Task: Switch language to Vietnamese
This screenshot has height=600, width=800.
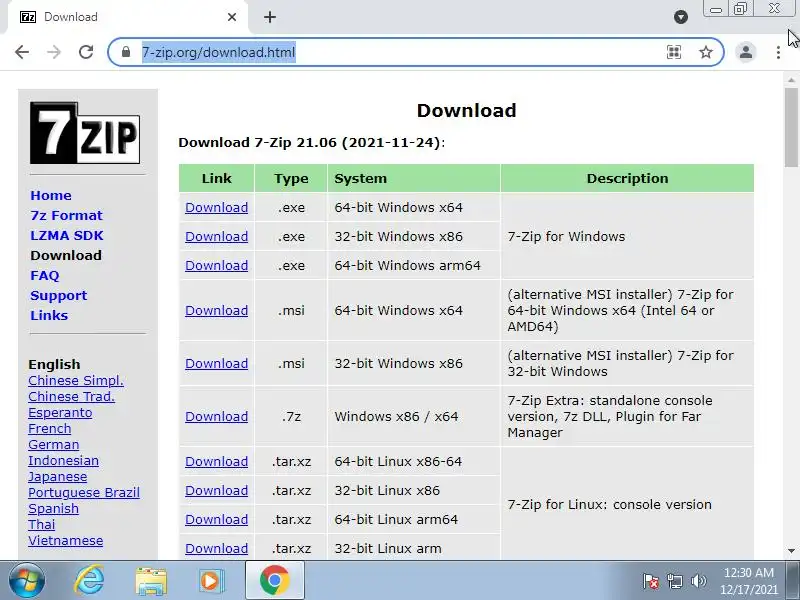Action: tap(65, 541)
